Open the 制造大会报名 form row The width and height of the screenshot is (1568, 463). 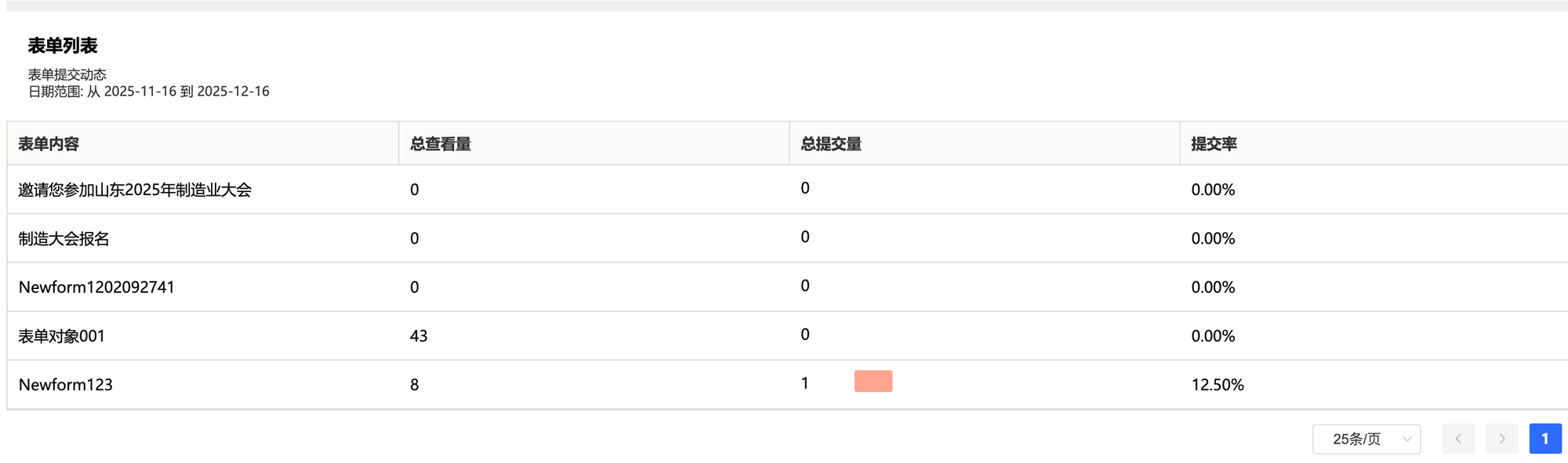point(64,239)
